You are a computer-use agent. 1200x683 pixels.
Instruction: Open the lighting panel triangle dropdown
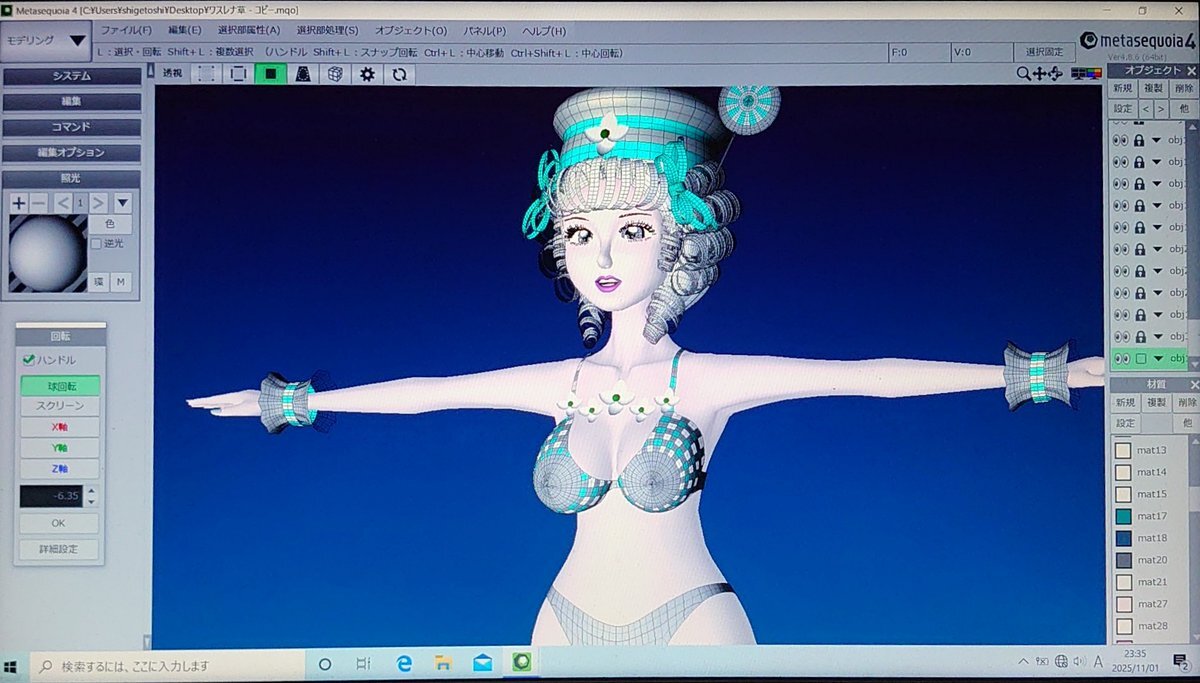point(122,203)
